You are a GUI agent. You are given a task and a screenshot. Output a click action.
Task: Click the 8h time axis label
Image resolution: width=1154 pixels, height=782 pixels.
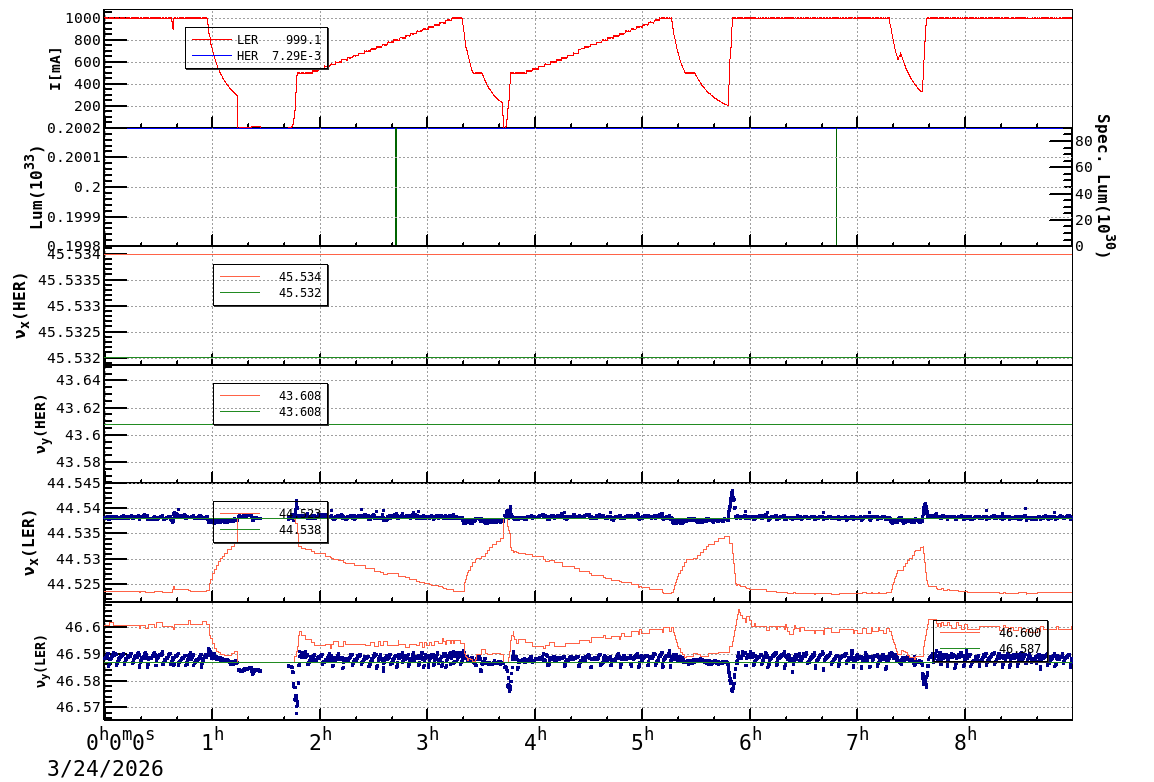(x=965, y=740)
